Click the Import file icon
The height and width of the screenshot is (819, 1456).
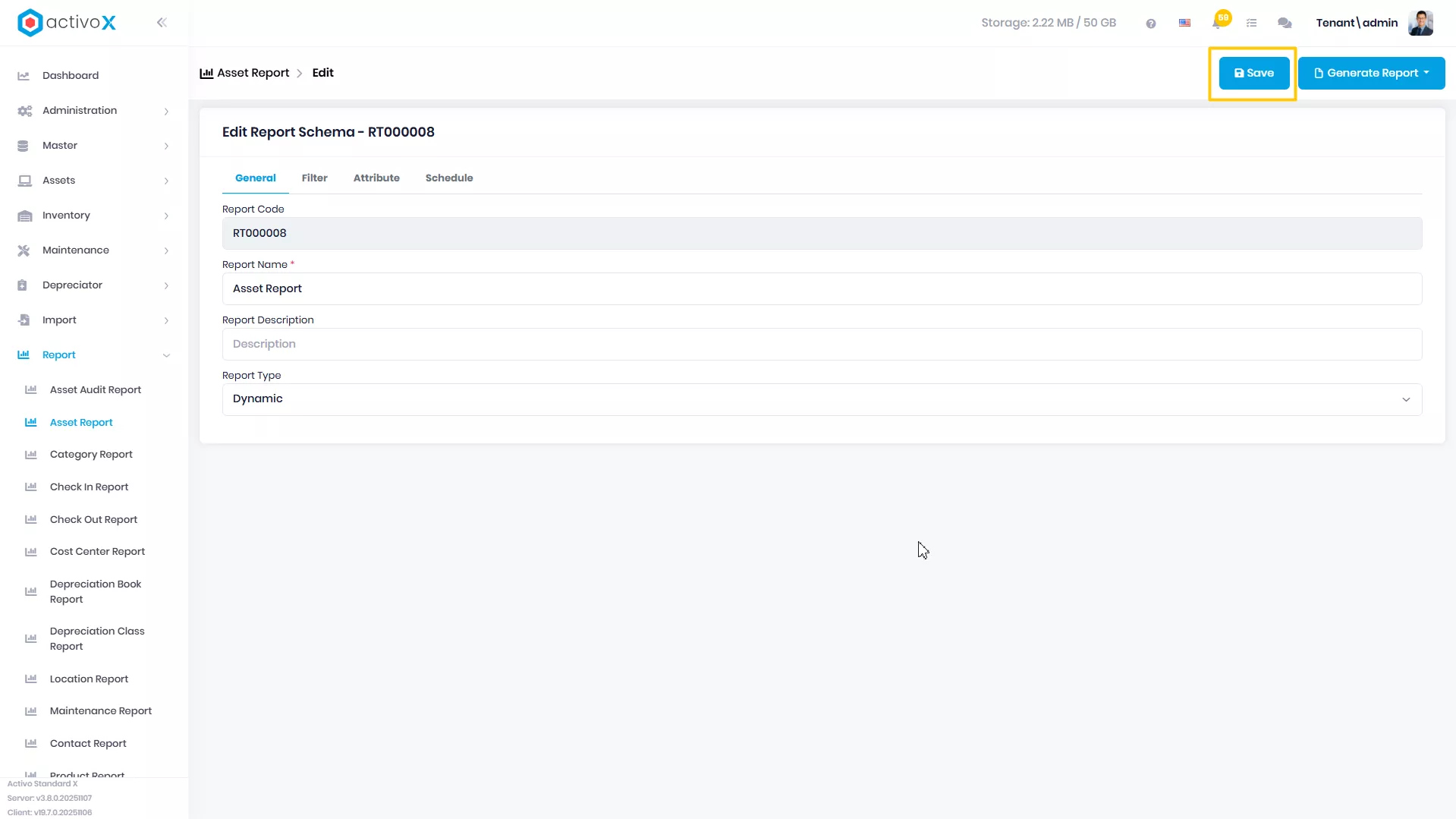pyautogui.click(x=24, y=320)
